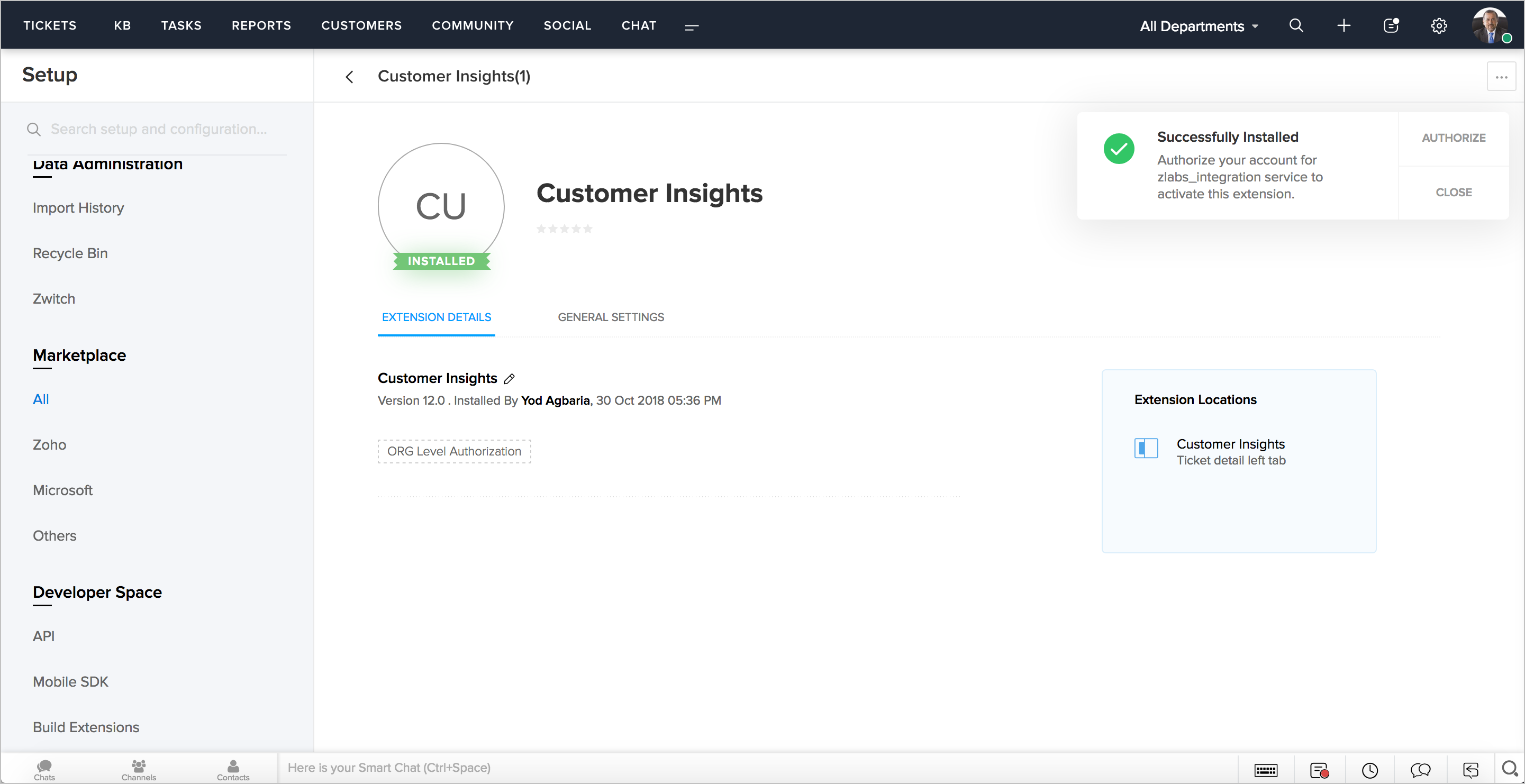Expand the All Departments dropdown
Viewport: 1525px width, 784px height.
1199,26
